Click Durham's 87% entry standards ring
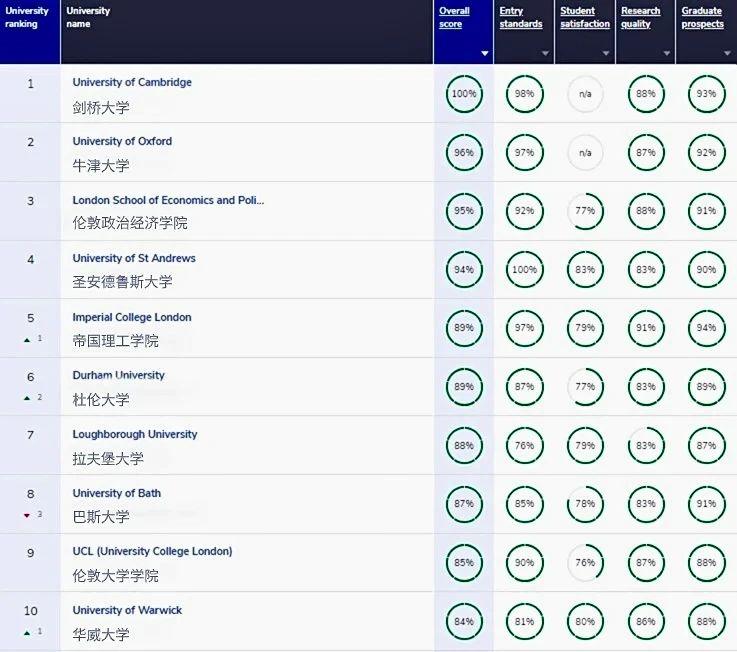Viewport: 737px width, 652px height. pos(525,387)
